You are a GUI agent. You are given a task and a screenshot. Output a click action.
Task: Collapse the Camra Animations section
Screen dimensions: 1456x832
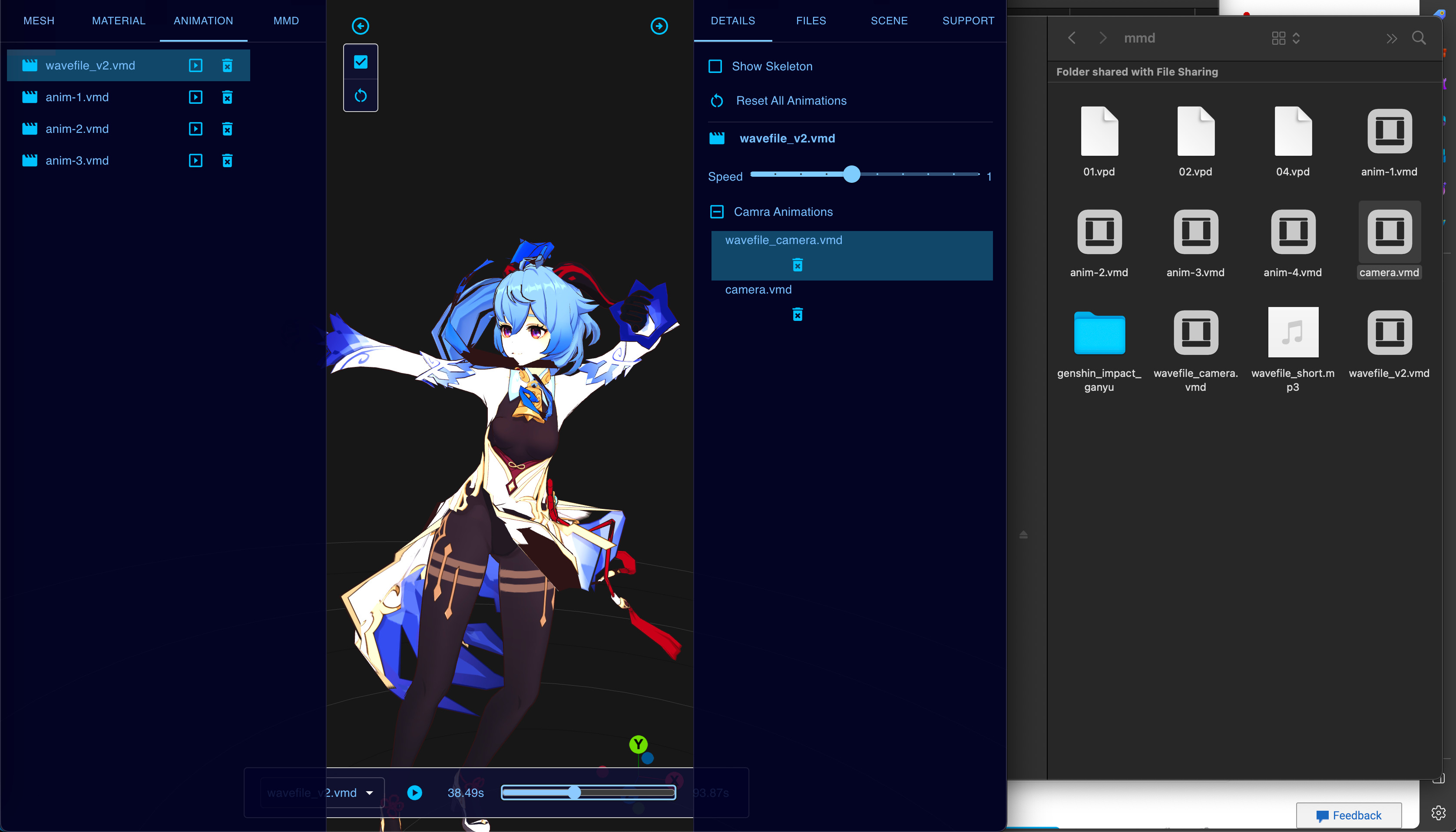[717, 212]
